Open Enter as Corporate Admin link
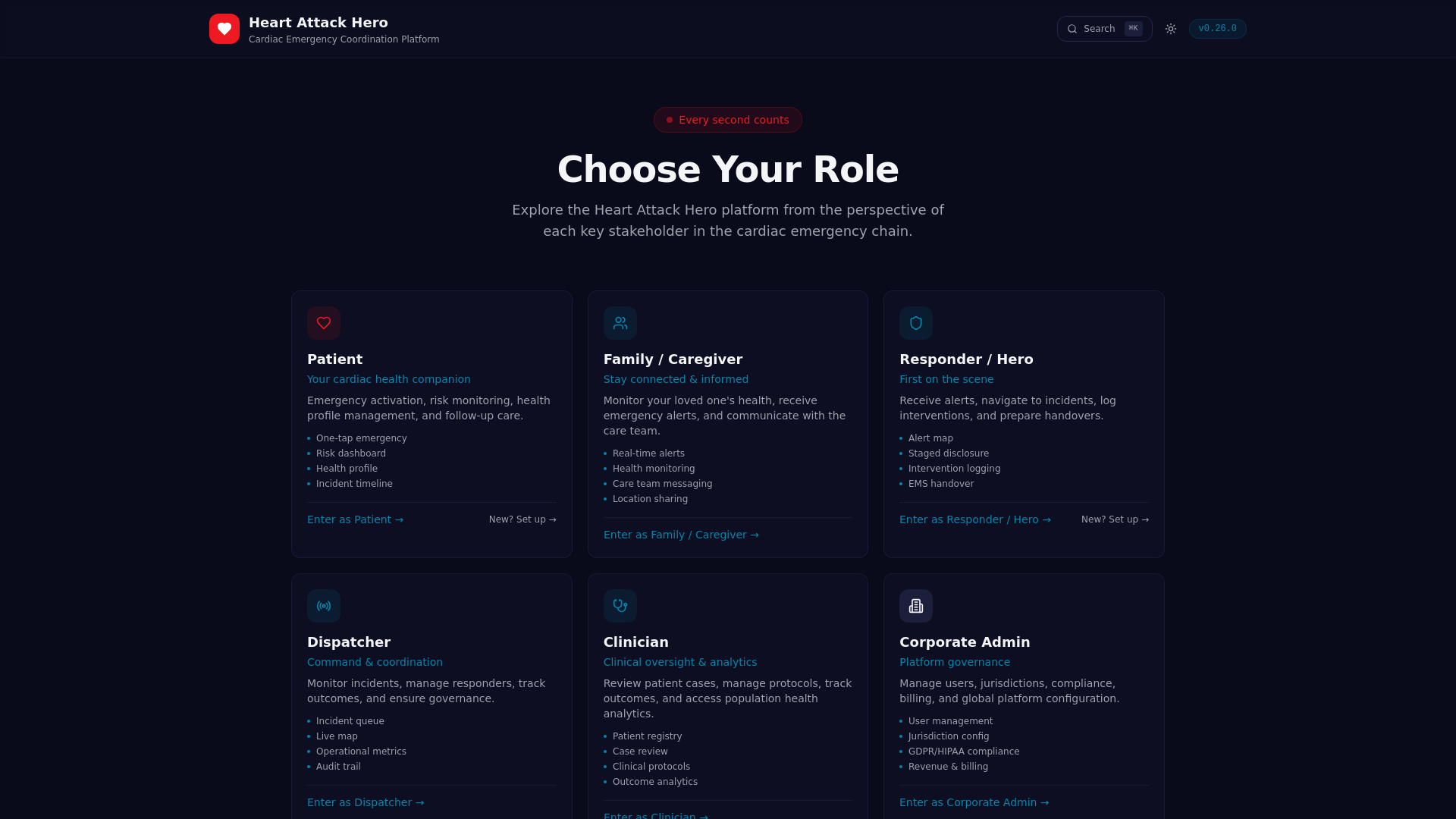The image size is (1456, 819). click(x=974, y=802)
